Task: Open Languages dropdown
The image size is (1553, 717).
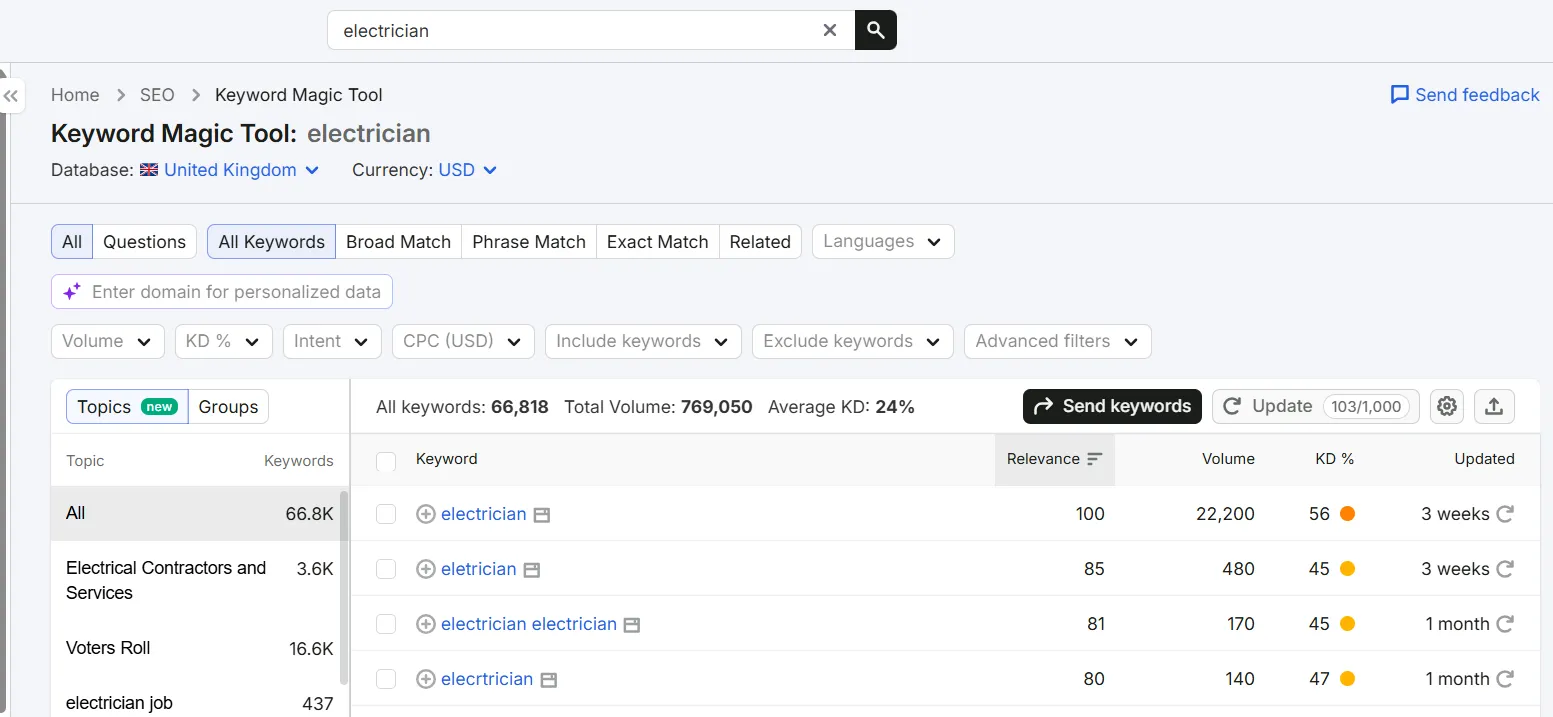Action: pyautogui.click(x=883, y=241)
